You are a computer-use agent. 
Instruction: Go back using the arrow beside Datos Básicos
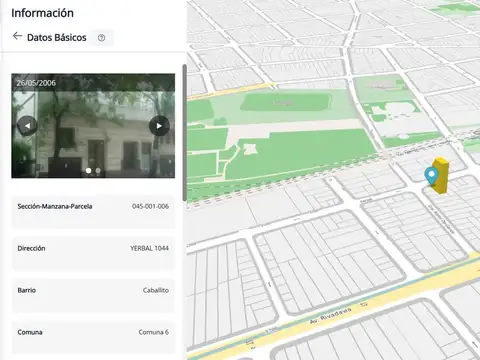pos(17,36)
